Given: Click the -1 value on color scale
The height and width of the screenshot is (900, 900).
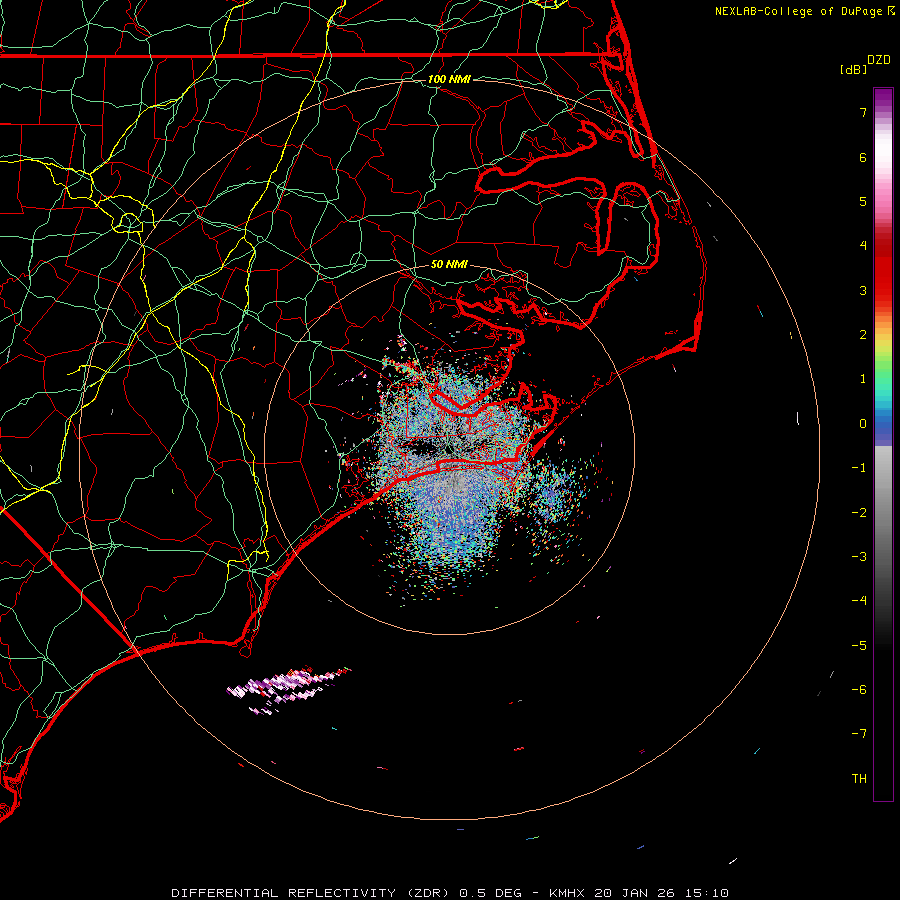Looking at the screenshot, I should [859, 468].
